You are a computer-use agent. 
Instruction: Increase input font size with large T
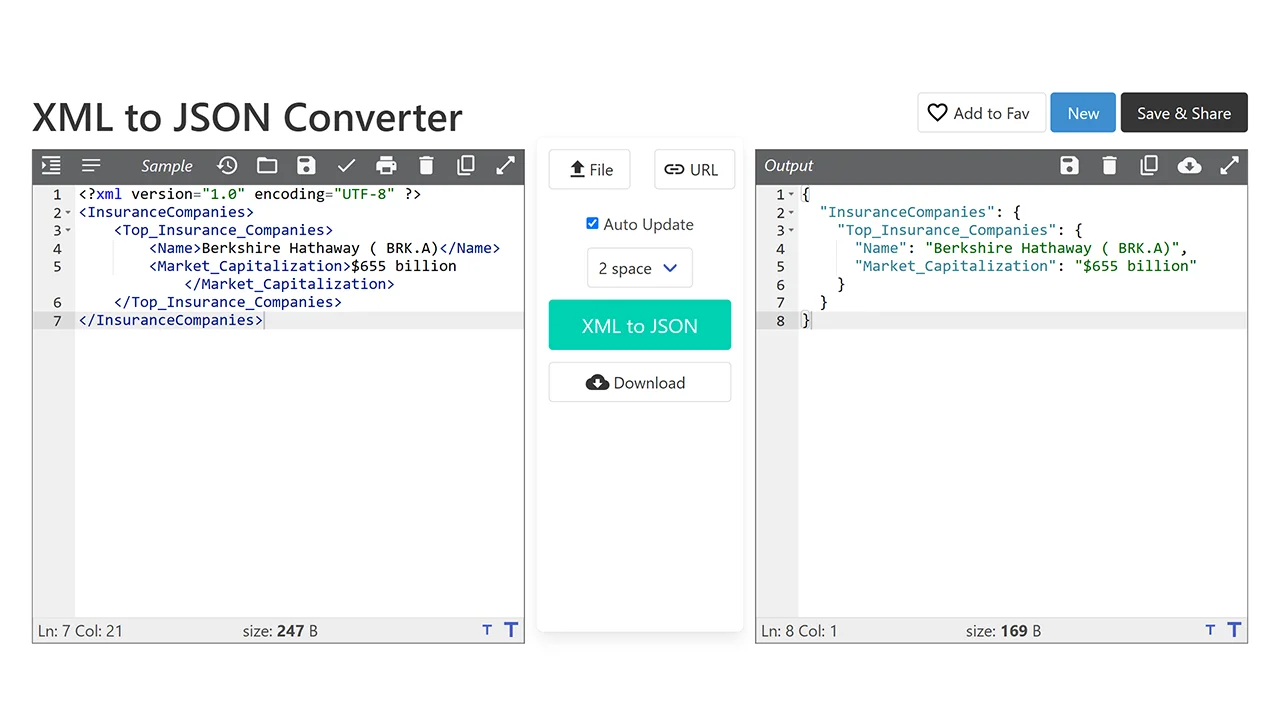click(x=511, y=630)
